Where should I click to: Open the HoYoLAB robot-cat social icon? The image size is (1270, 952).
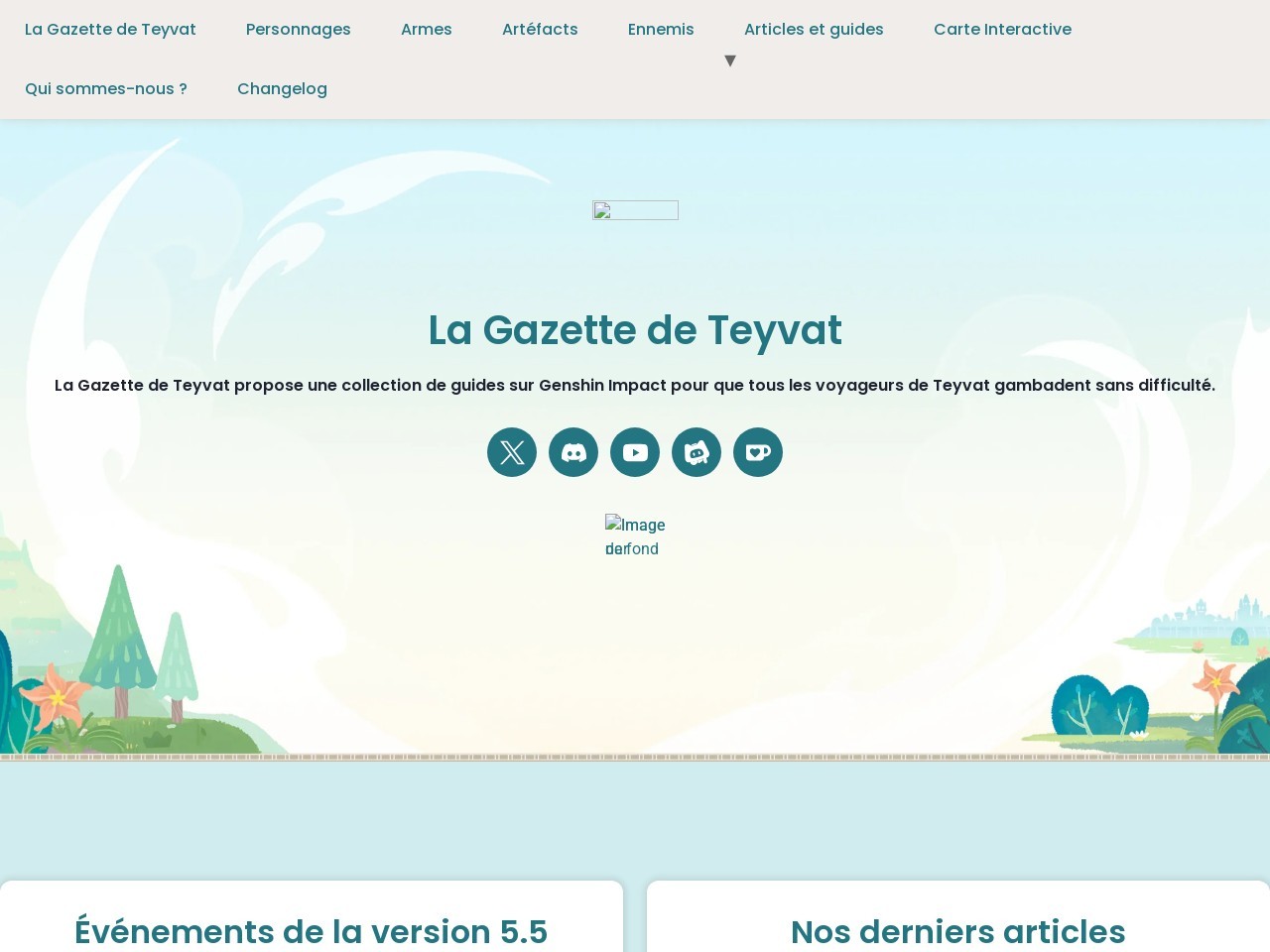(697, 452)
